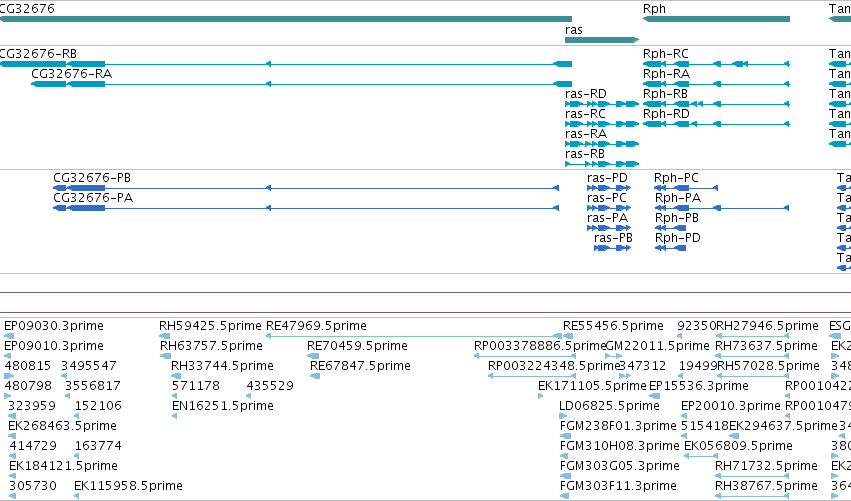Click EST RE70459.5prime
Image resolution: width=851 pixels, height=501 pixels.
pyautogui.click(x=357, y=346)
